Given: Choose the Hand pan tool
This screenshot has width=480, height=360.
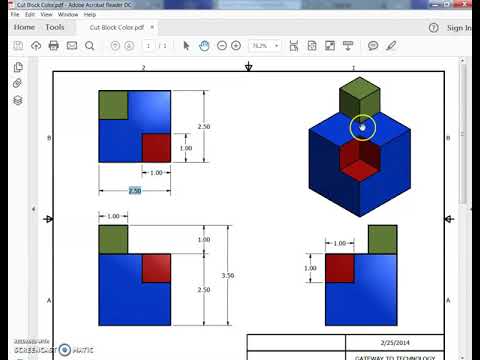Looking at the screenshot, I should coord(204,46).
